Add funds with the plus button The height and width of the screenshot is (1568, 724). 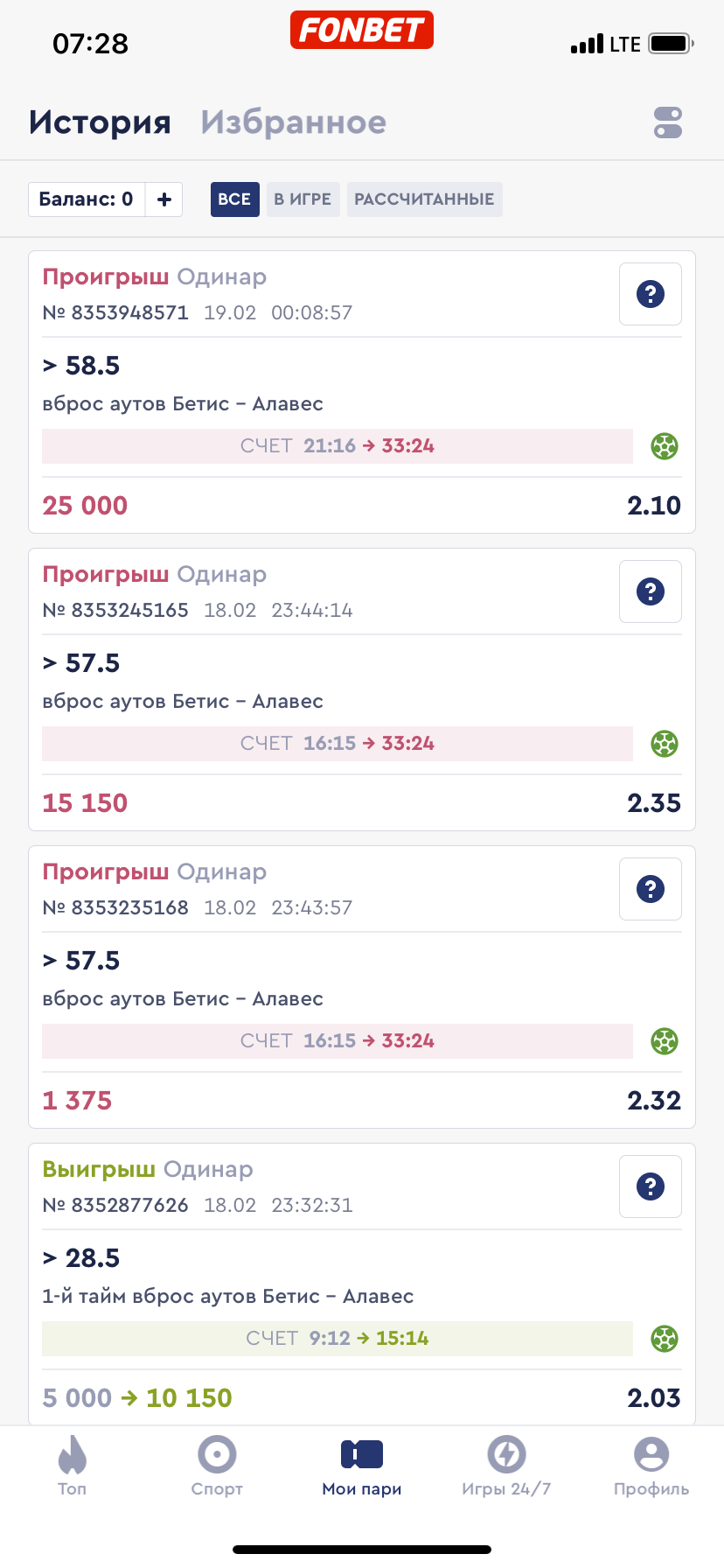pos(164,199)
